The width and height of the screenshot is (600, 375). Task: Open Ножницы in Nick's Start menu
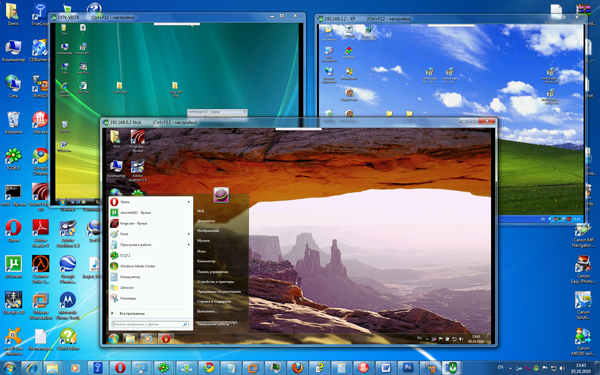tap(149, 298)
